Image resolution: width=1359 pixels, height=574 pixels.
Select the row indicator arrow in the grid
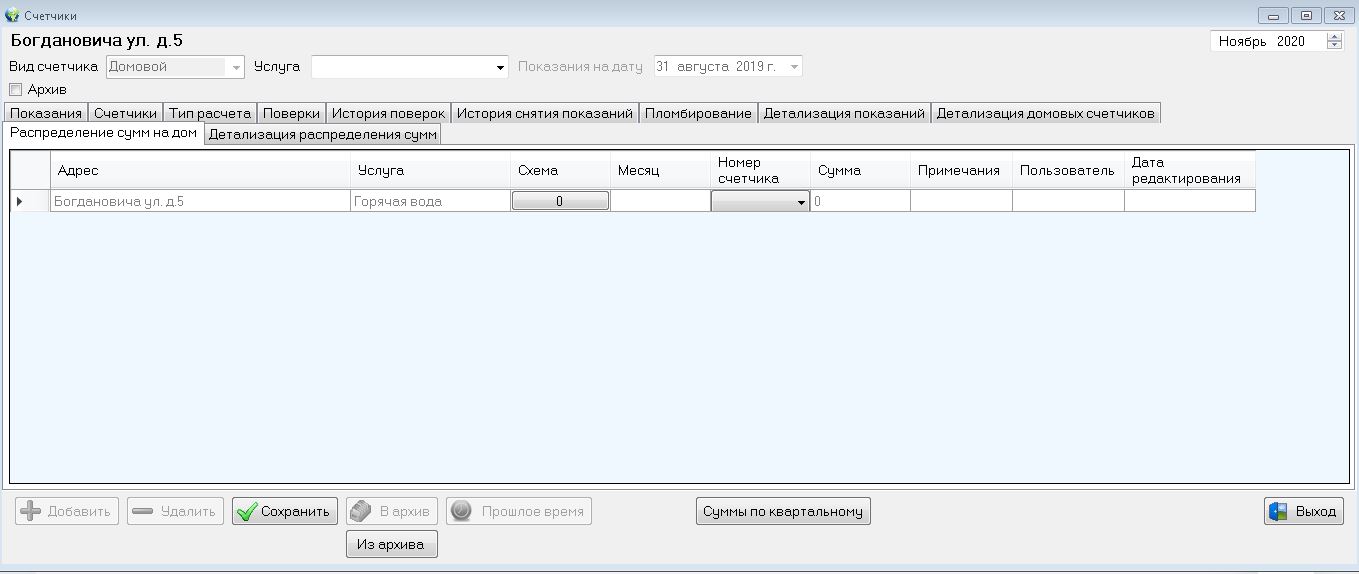pyautogui.click(x=20, y=201)
